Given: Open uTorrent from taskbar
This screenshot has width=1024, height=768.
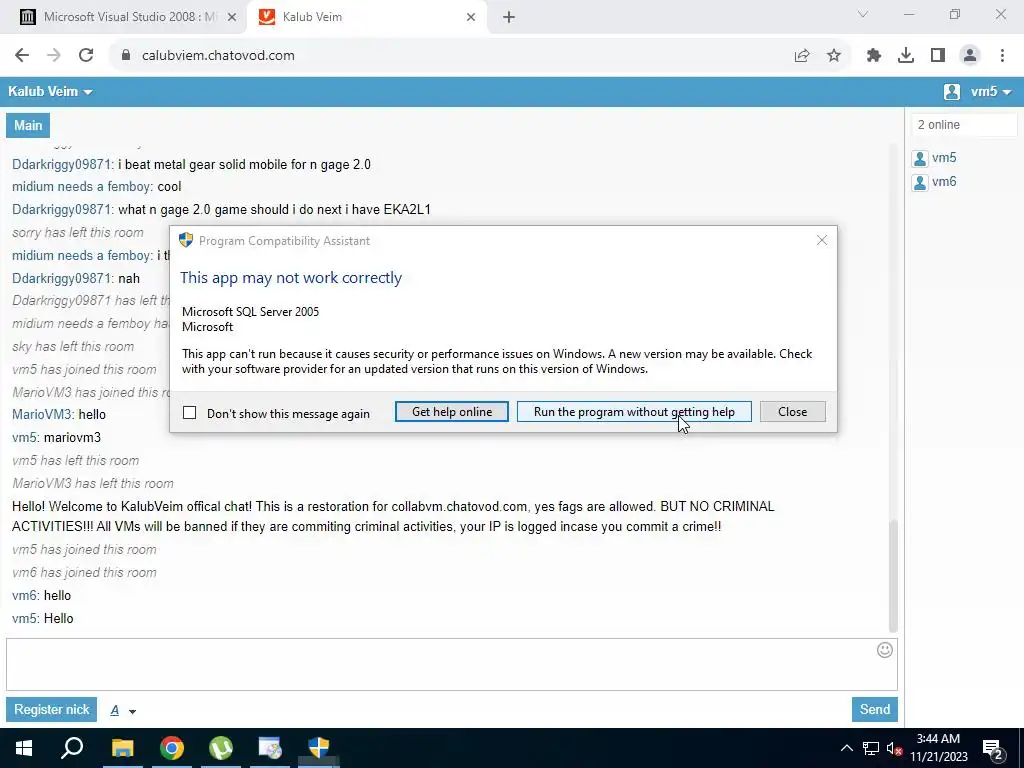Looking at the screenshot, I should tap(221, 748).
